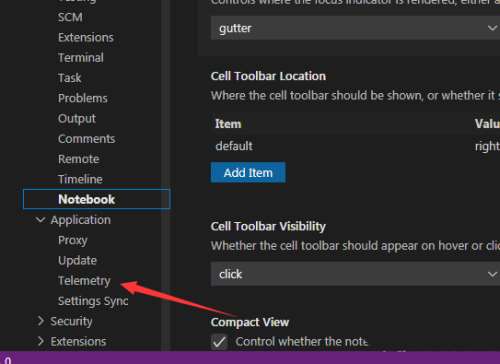Click the Problems settings entry
500x364 pixels.
[83, 98]
